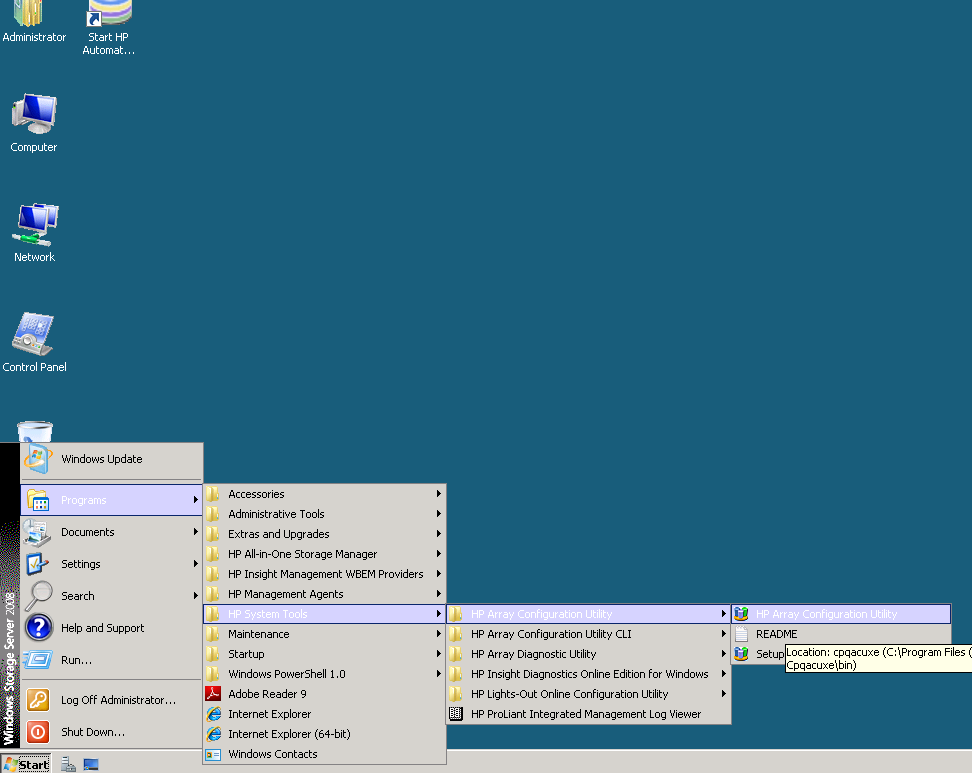Click the Shut Down power icon
Screen dimensions: 972x773
(38, 732)
